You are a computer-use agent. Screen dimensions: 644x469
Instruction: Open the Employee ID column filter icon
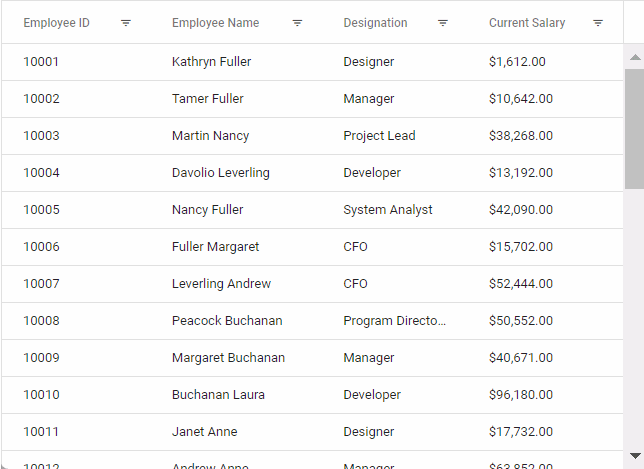point(126,23)
